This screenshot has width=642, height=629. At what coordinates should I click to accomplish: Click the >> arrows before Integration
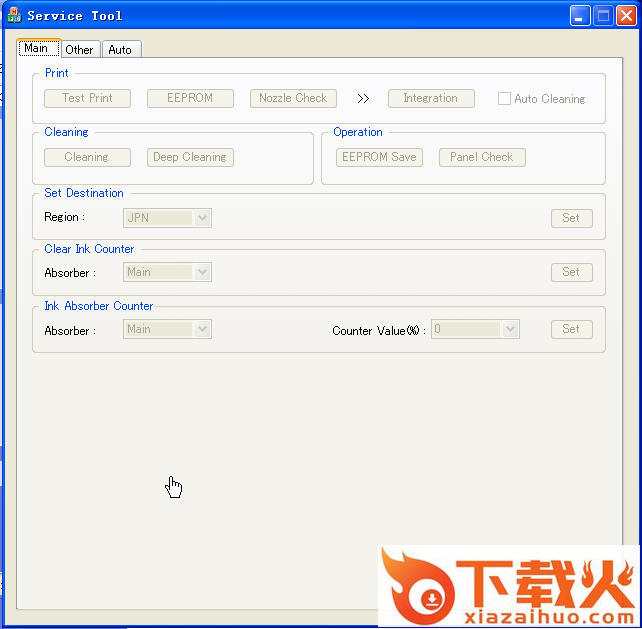[x=363, y=99]
